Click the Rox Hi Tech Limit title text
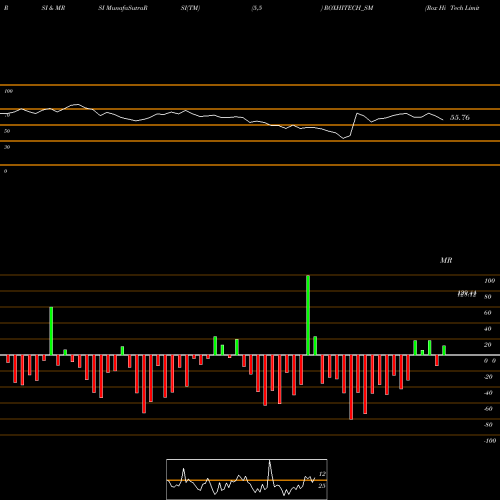The image size is (500, 500). coord(452,8)
